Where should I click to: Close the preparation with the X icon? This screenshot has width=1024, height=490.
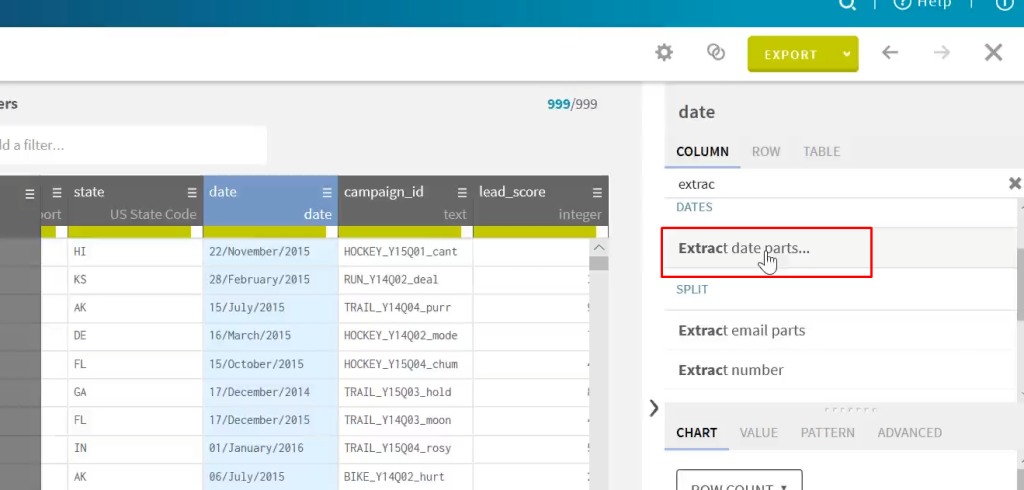pyautogui.click(x=993, y=53)
